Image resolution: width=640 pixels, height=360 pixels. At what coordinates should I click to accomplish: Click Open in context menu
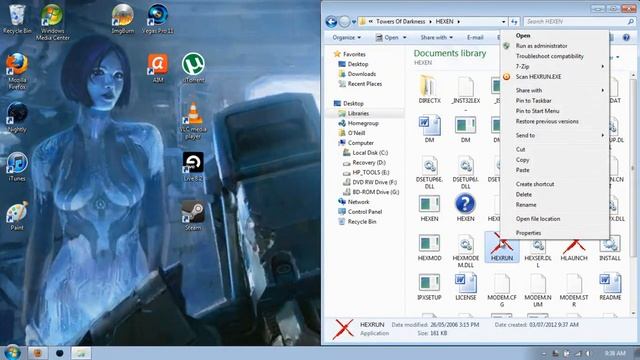[x=555, y=36]
